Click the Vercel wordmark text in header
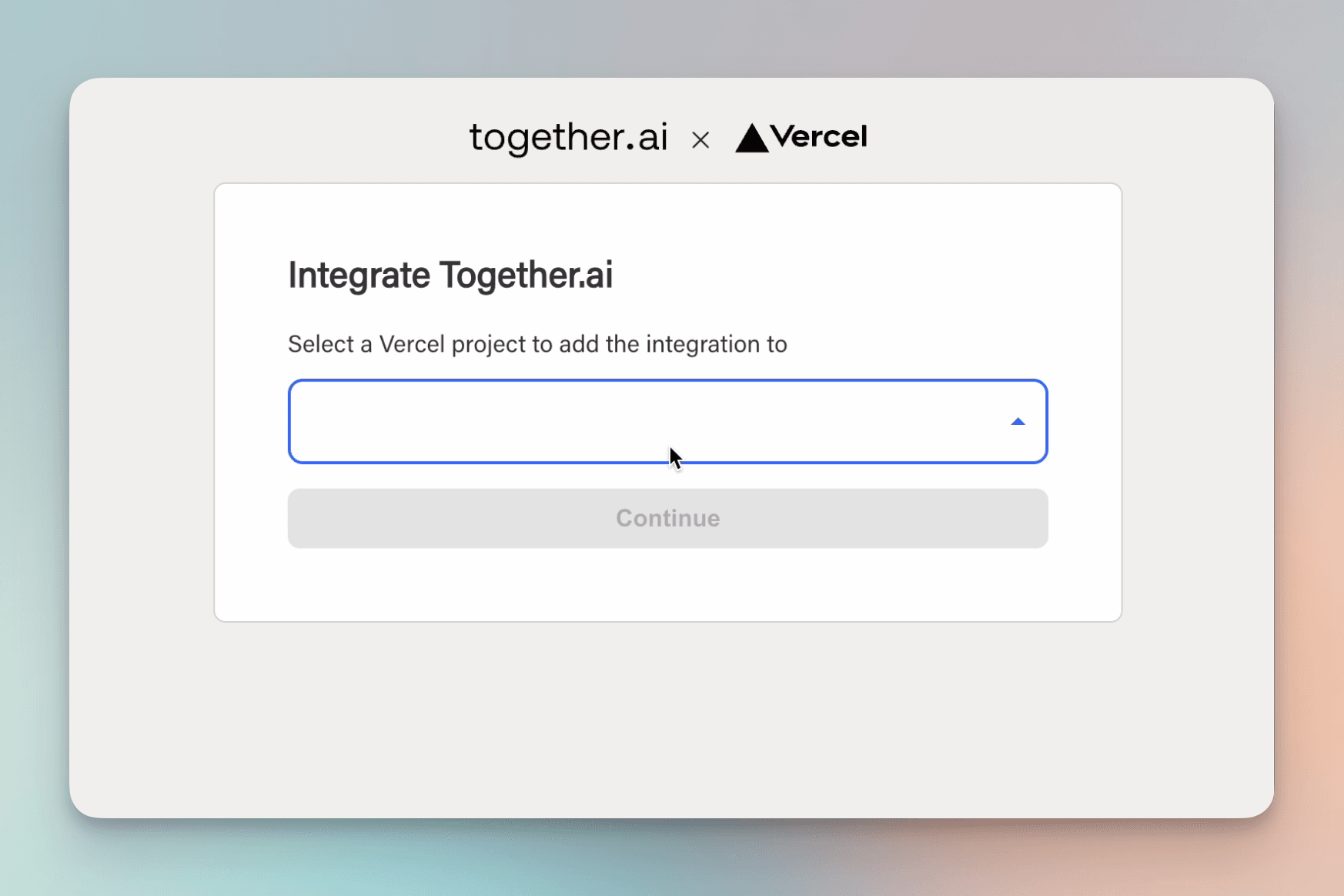Image resolution: width=1344 pixels, height=896 pixels. click(x=818, y=137)
